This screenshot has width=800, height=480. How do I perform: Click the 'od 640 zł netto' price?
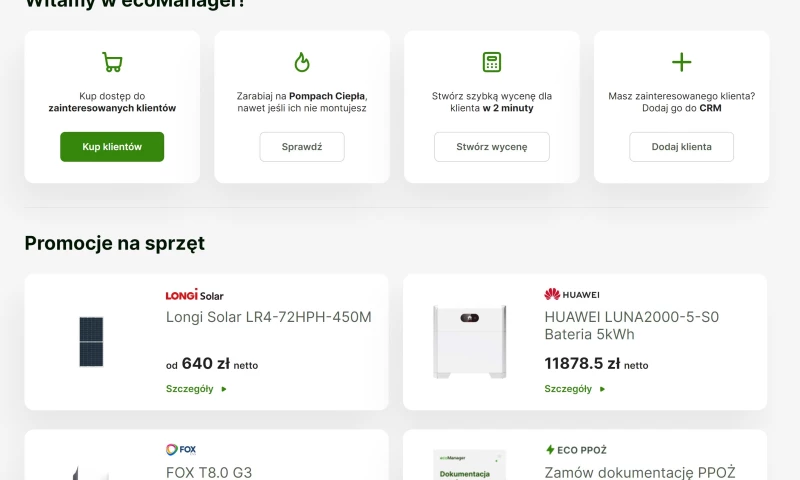(212, 364)
